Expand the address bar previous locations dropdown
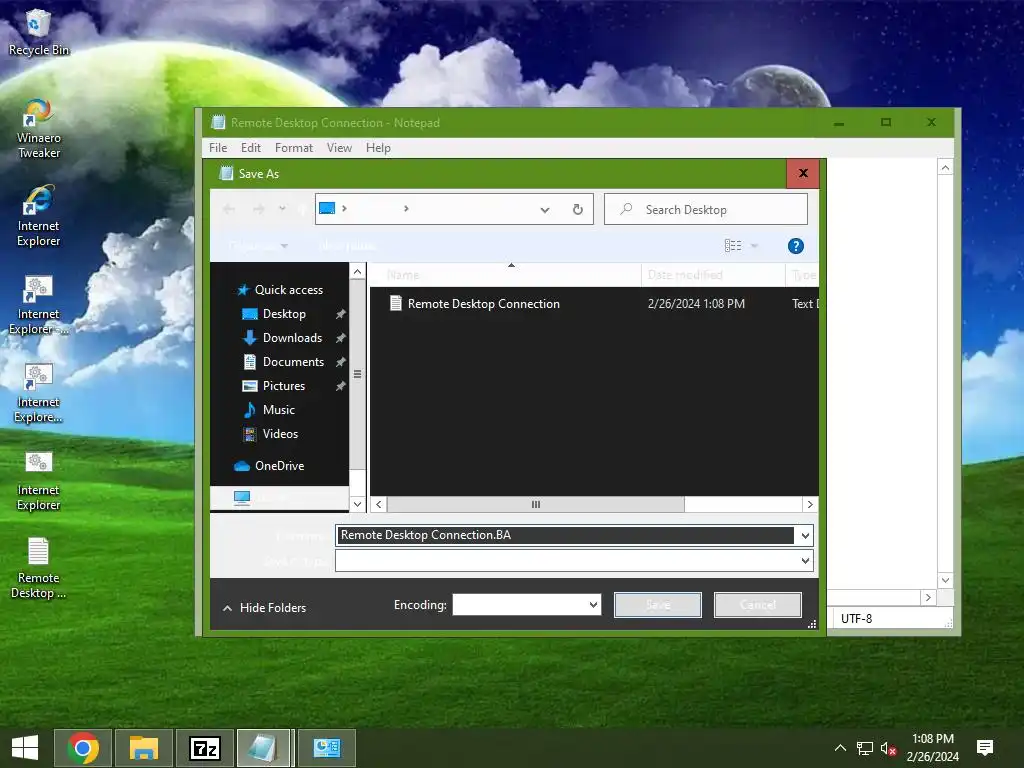Screen dimensions: 1024x768 coord(545,210)
